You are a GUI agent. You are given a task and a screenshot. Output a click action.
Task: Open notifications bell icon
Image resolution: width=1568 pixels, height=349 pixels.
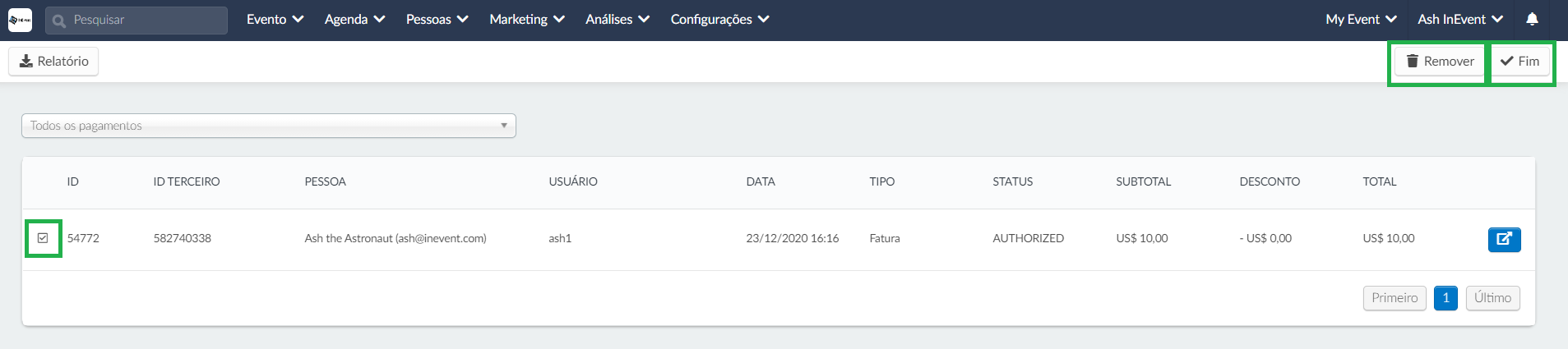click(x=1532, y=19)
